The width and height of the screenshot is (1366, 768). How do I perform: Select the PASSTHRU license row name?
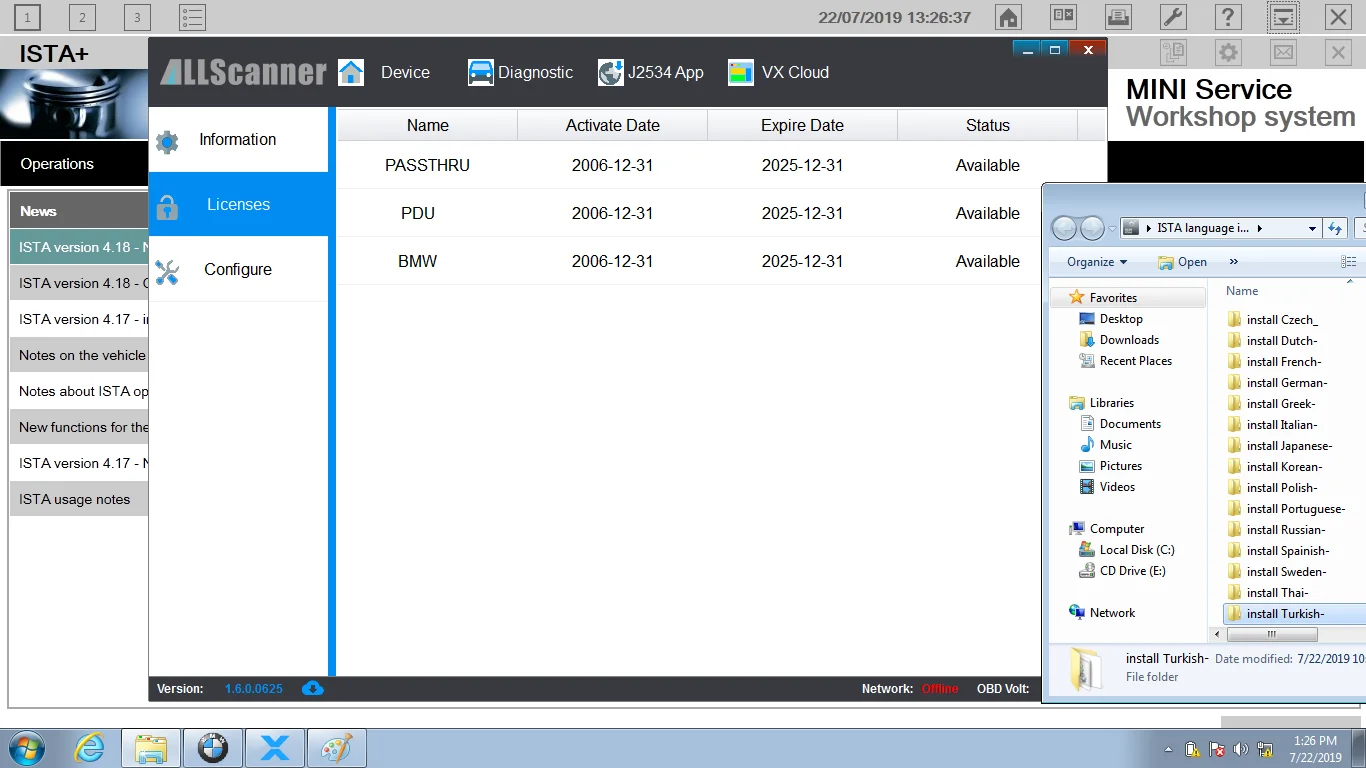(427, 166)
